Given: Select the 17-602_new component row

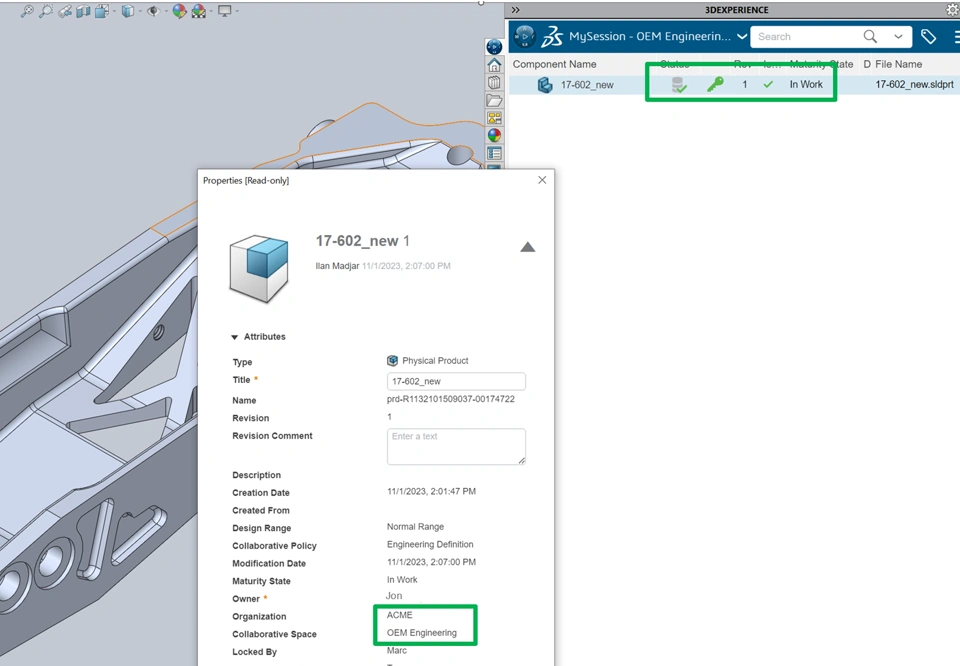Looking at the screenshot, I should [734, 84].
